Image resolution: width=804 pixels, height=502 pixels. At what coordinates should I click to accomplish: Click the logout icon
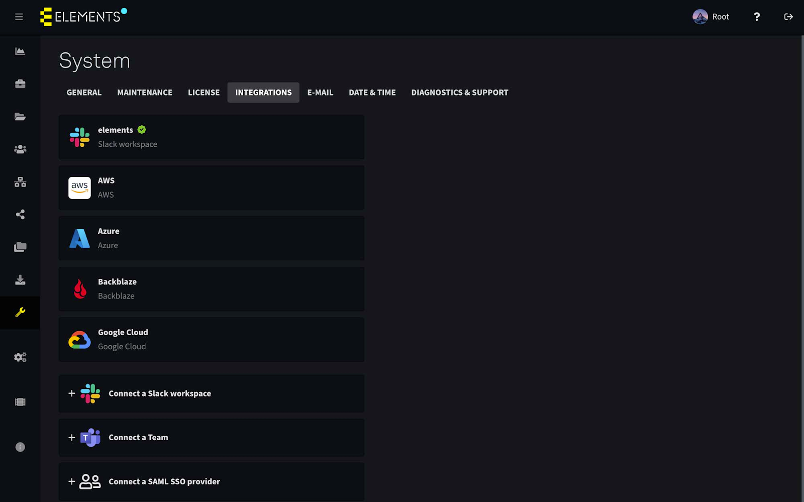pos(788,17)
